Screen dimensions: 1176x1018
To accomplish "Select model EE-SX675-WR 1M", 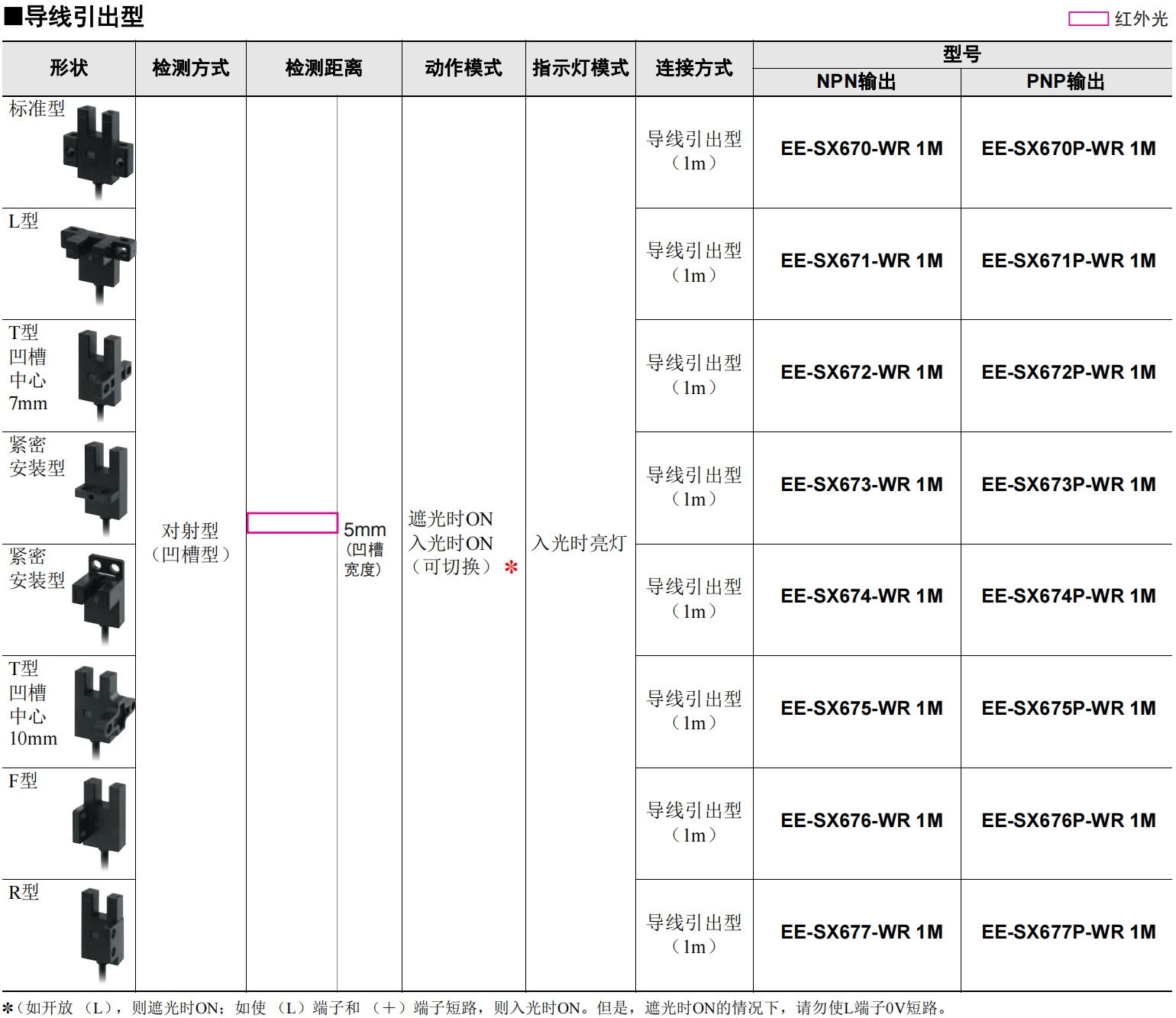I will pos(862,708).
